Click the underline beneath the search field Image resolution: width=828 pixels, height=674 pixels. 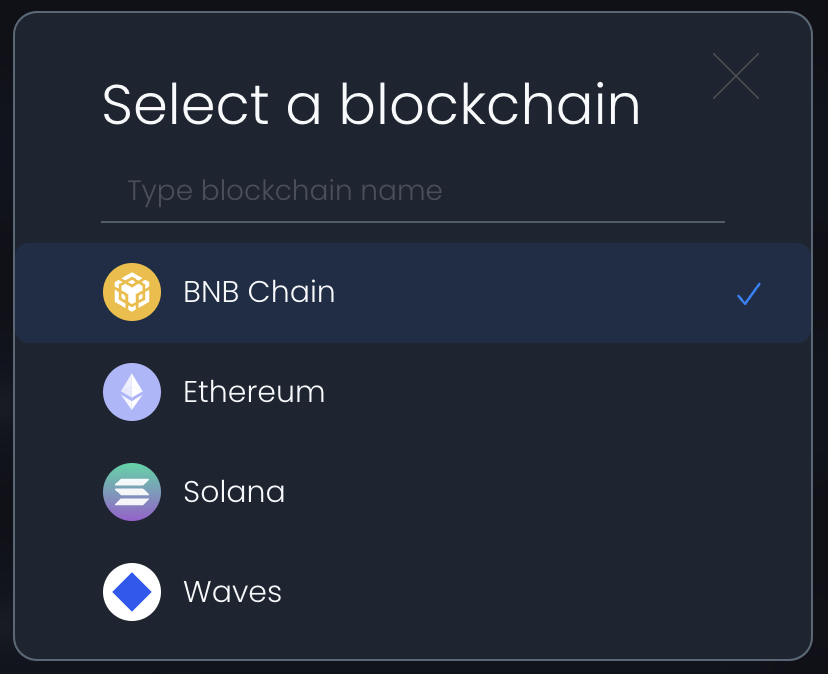tap(412, 221)
